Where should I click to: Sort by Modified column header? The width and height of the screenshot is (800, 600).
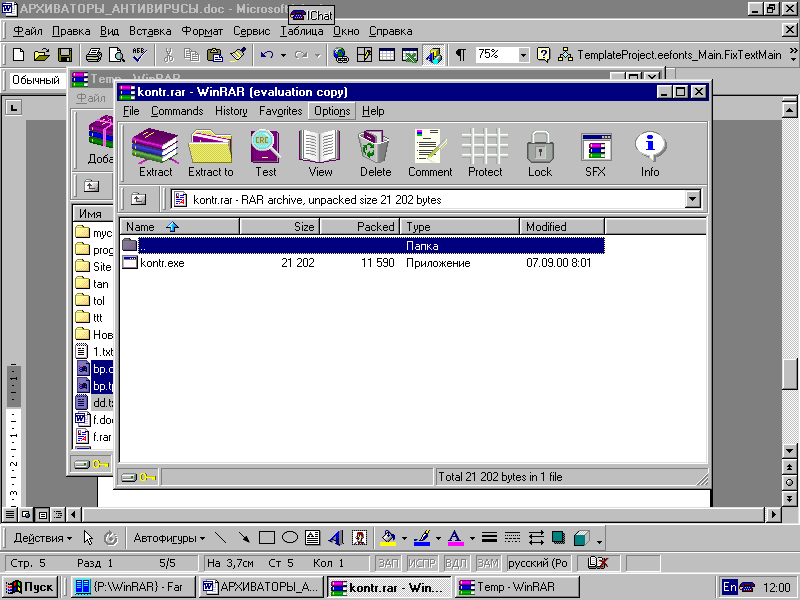pos(562,227)
